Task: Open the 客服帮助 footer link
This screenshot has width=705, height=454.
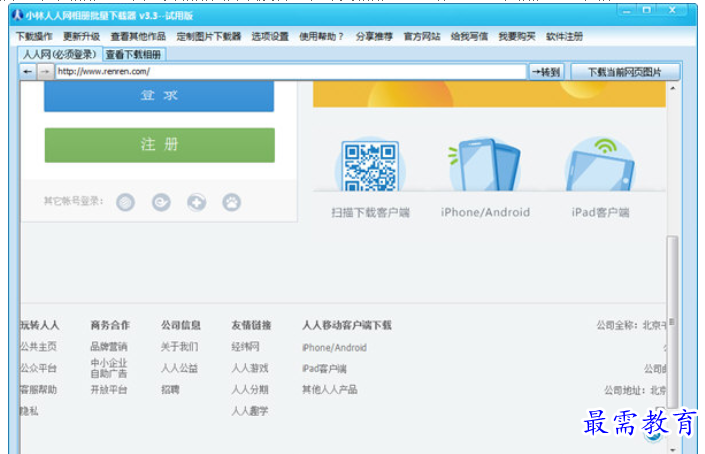Action: pos(39,389)
